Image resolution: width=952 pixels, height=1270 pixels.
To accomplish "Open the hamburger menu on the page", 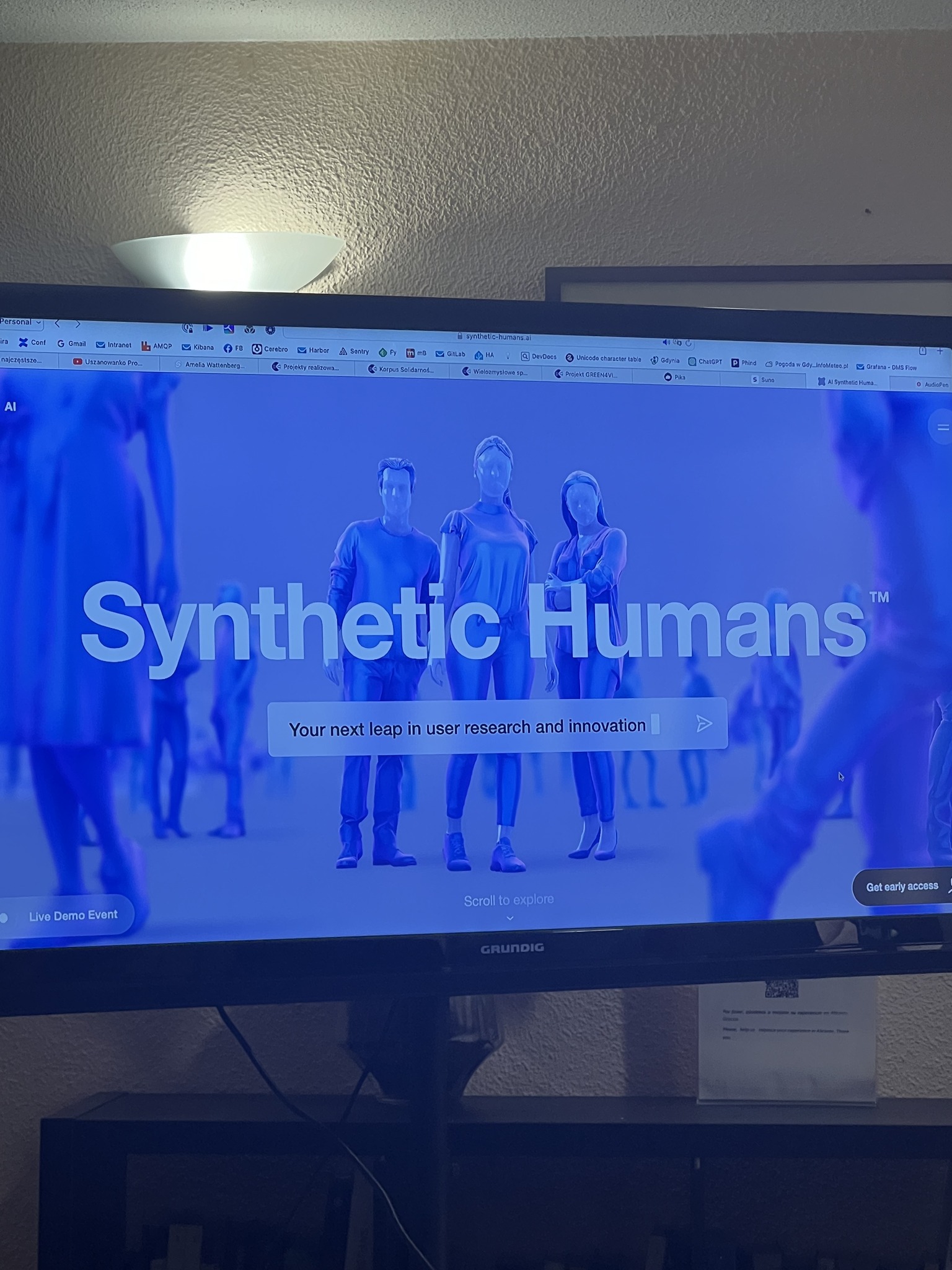I will pyautogui.click(x=942, y=427).
